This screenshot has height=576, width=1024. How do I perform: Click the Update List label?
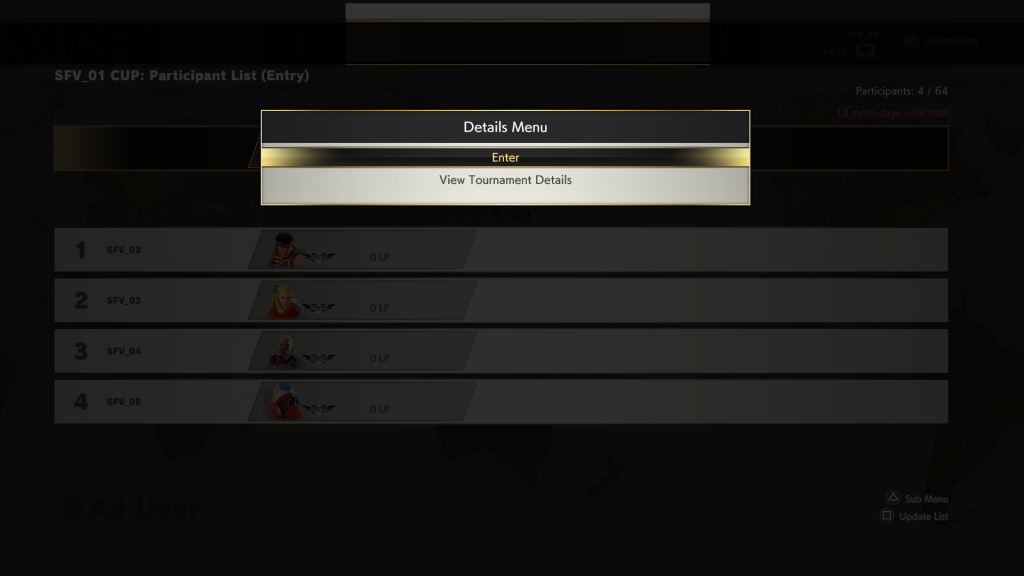[923, 517]
